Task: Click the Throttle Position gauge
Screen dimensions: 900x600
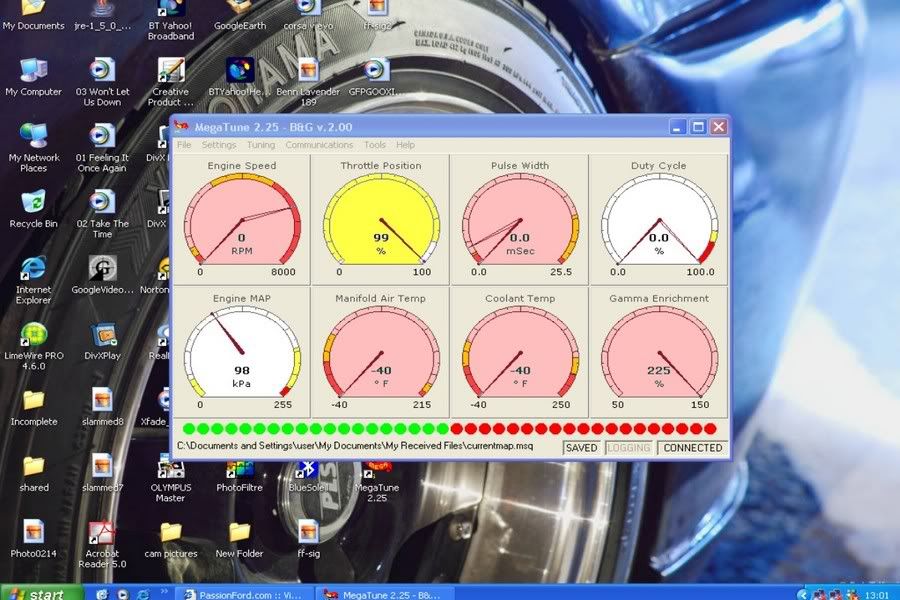Action: point(381,219)
